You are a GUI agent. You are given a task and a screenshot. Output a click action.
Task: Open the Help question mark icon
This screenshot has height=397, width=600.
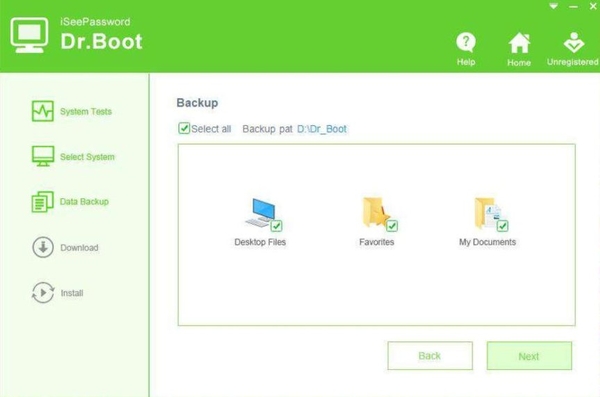(466, 42)
